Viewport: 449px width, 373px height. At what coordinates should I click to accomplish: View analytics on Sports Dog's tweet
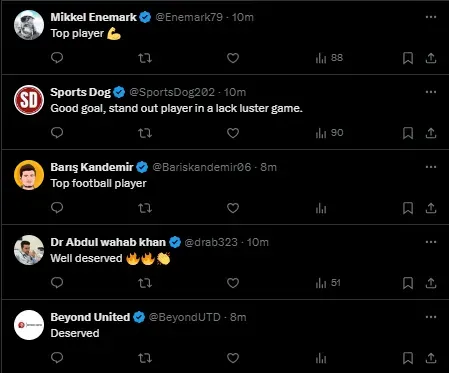(x=329, y=133)
